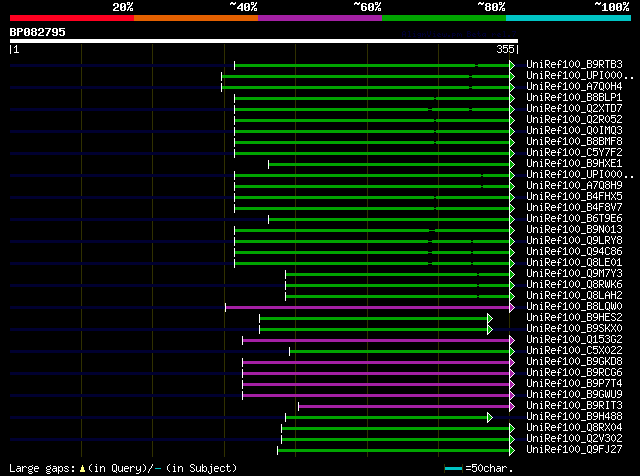Click the start tick of the C5X022 alignment

pos(289,351)
